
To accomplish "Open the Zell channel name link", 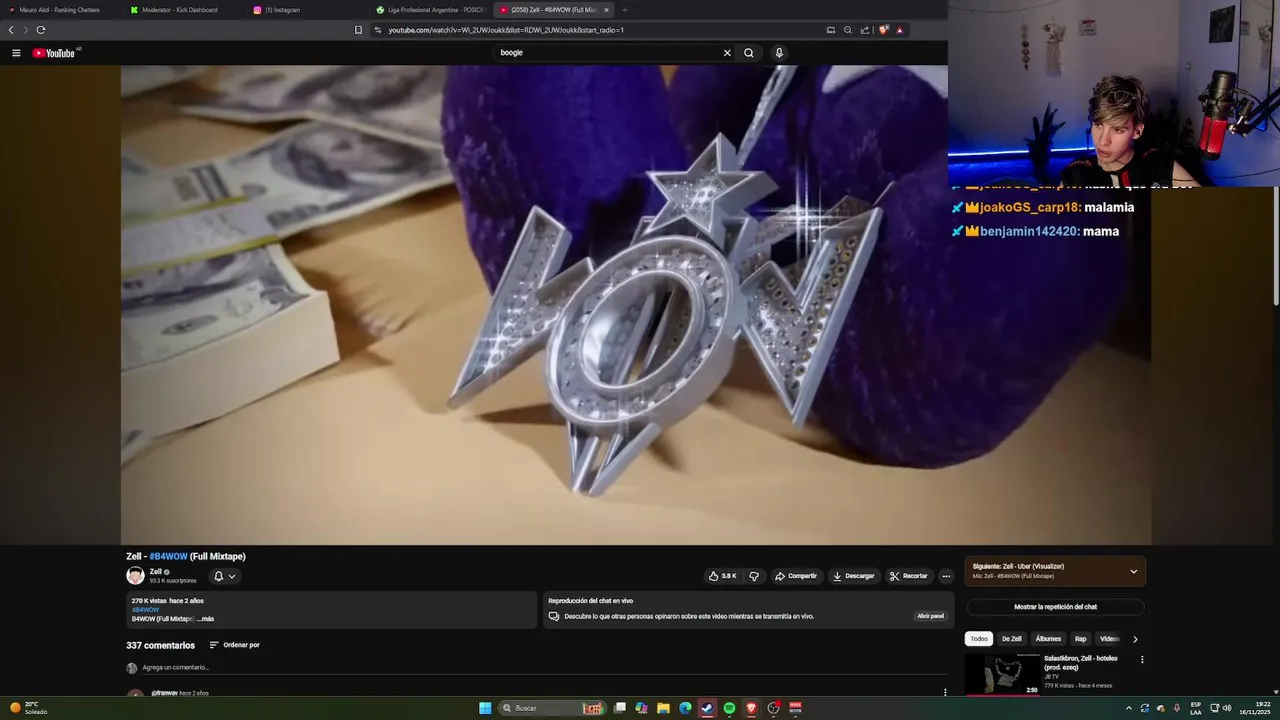I will [x=155, y=571].
